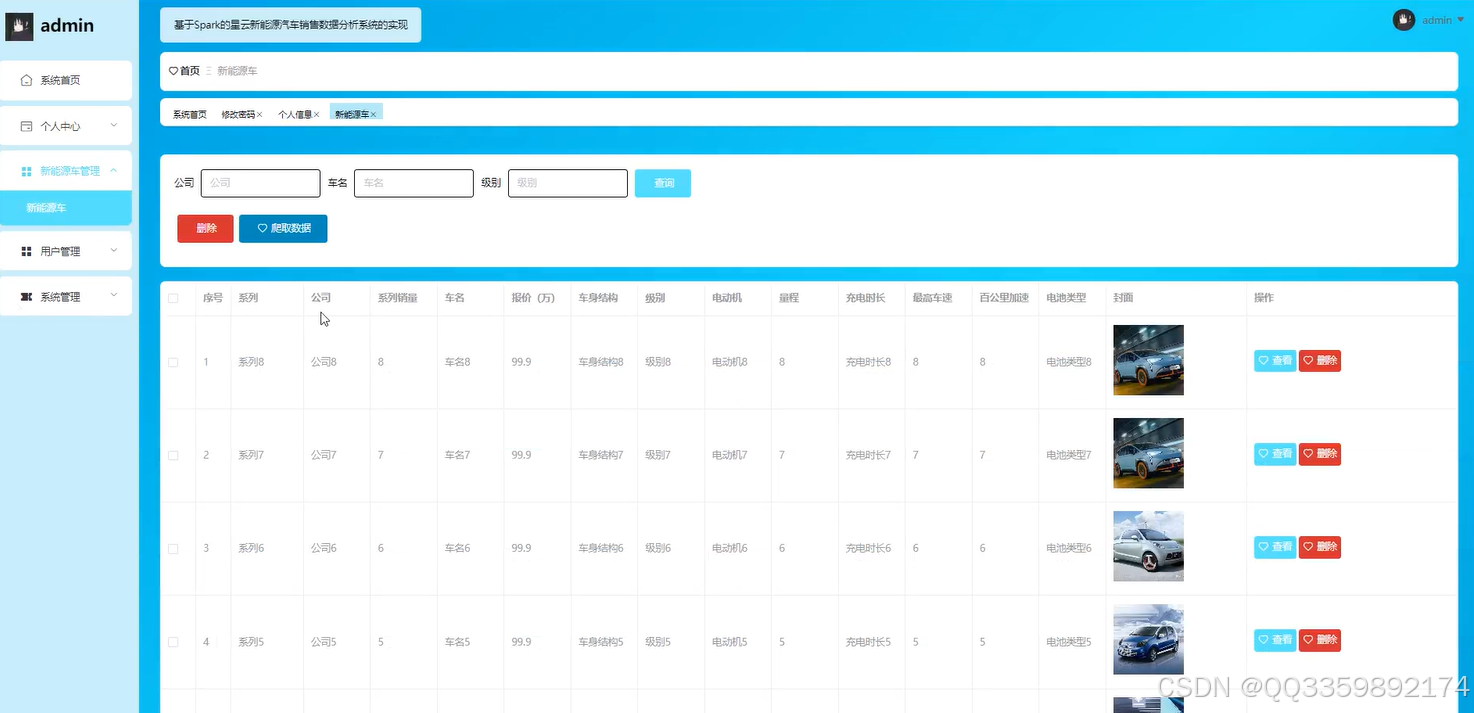Focus the 级别 search input
The image size is (1474, 713).
tap(567, 183)
